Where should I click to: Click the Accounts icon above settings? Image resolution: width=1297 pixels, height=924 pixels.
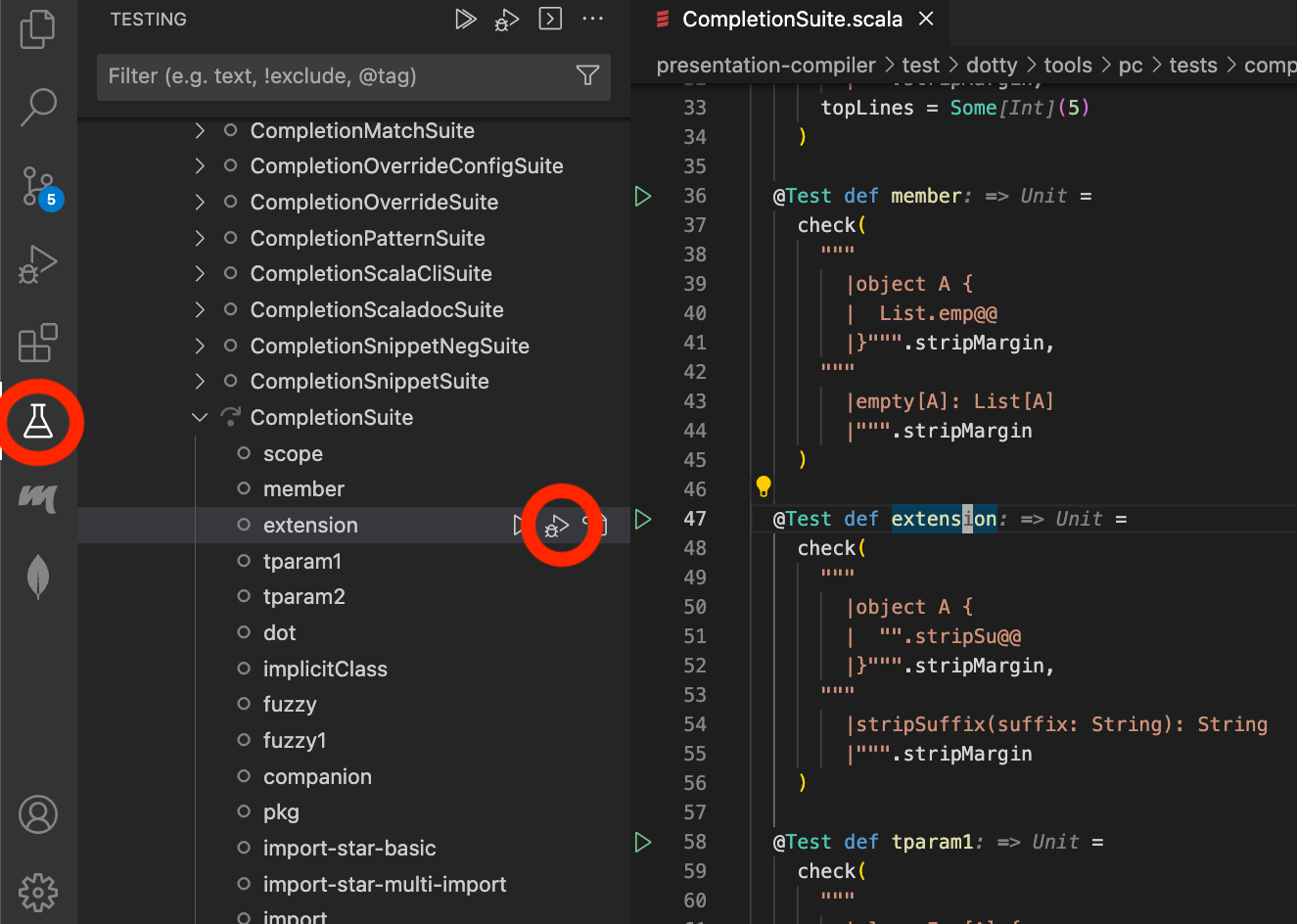(37, 813)
